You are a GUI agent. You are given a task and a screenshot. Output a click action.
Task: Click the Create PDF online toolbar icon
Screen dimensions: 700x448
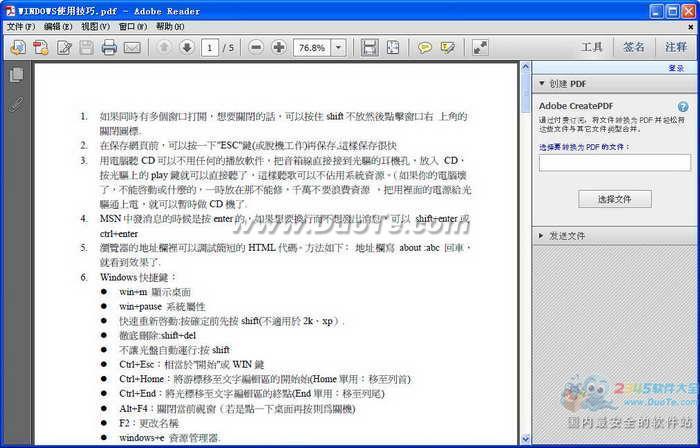click(18, 47)
